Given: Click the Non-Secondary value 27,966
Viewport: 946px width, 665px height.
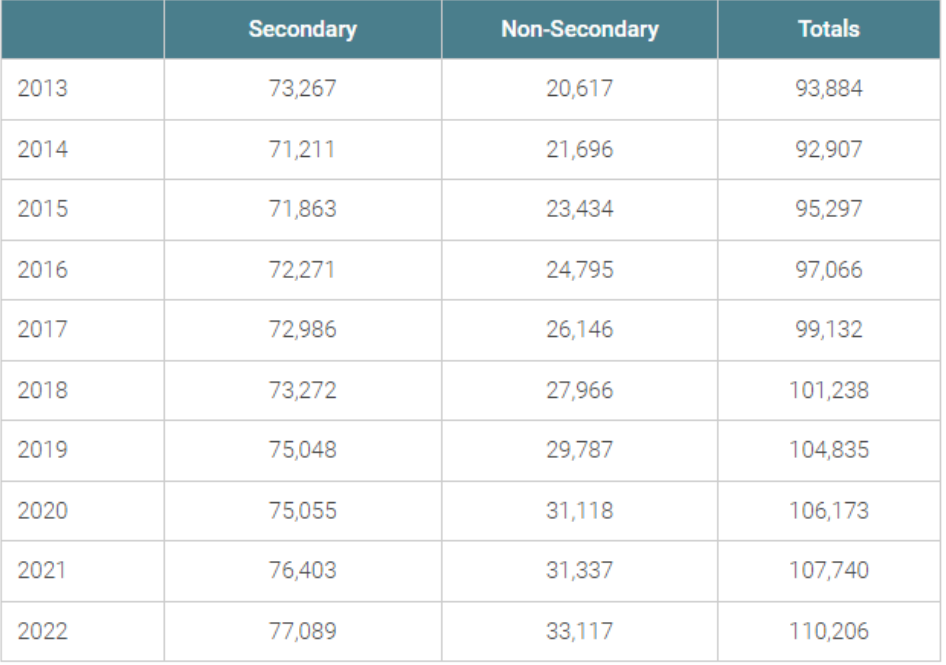Looking at the screenshot, I should 580,390.
